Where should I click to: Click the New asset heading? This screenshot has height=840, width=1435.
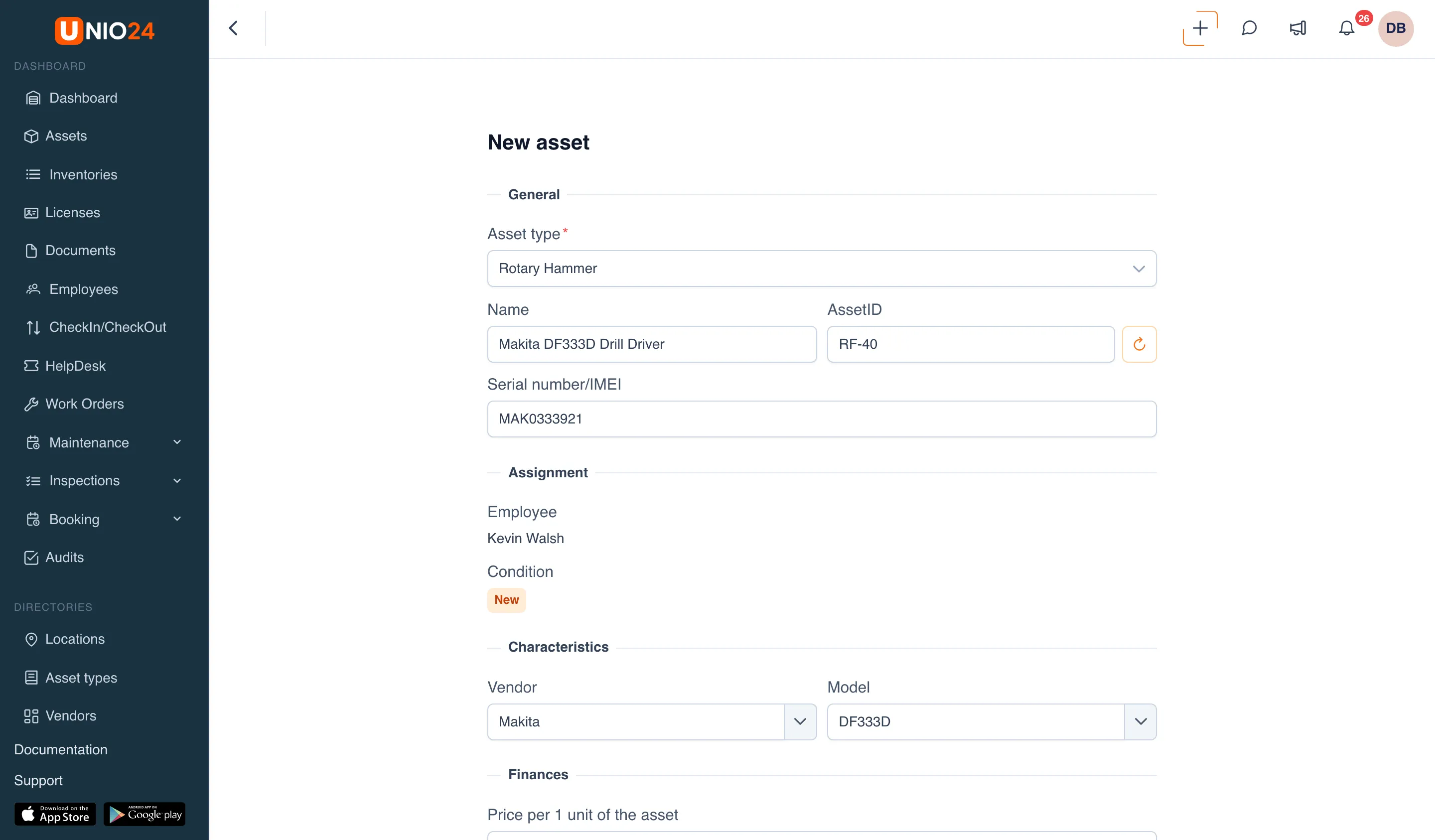coord(538,142)
